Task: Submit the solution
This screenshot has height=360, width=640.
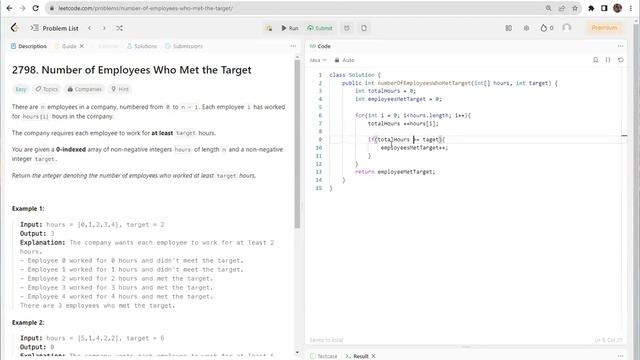Action: [320, 28]
